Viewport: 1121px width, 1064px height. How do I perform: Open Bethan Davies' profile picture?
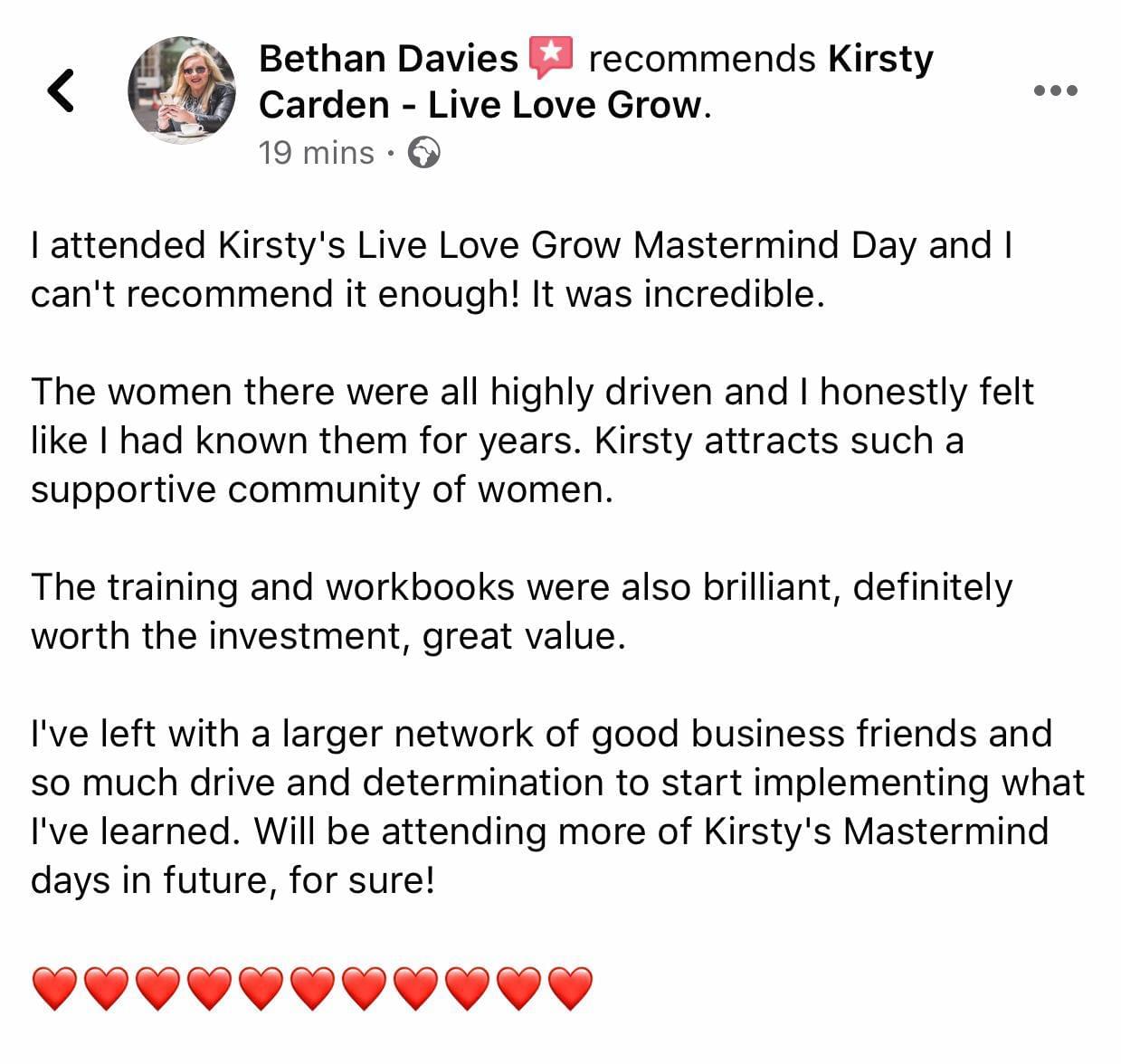[182, 90]
